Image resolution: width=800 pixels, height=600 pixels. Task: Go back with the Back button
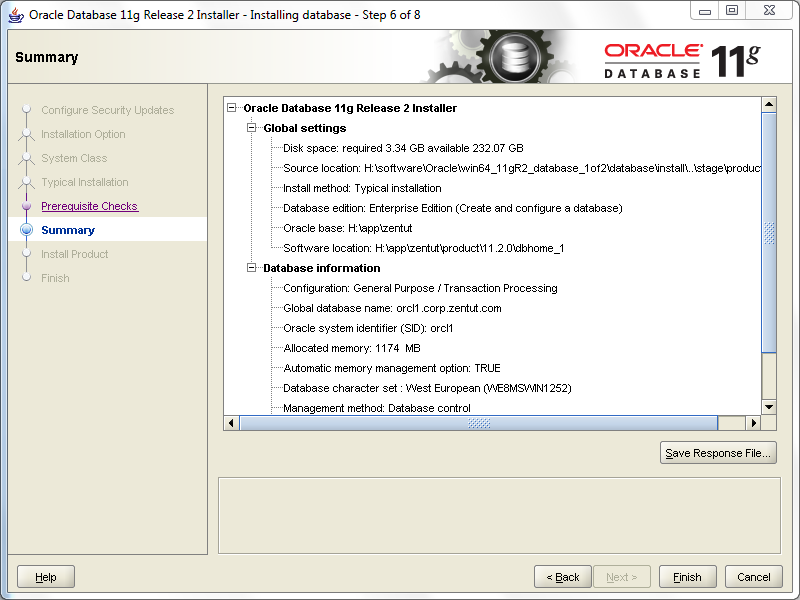coord(563,577)
